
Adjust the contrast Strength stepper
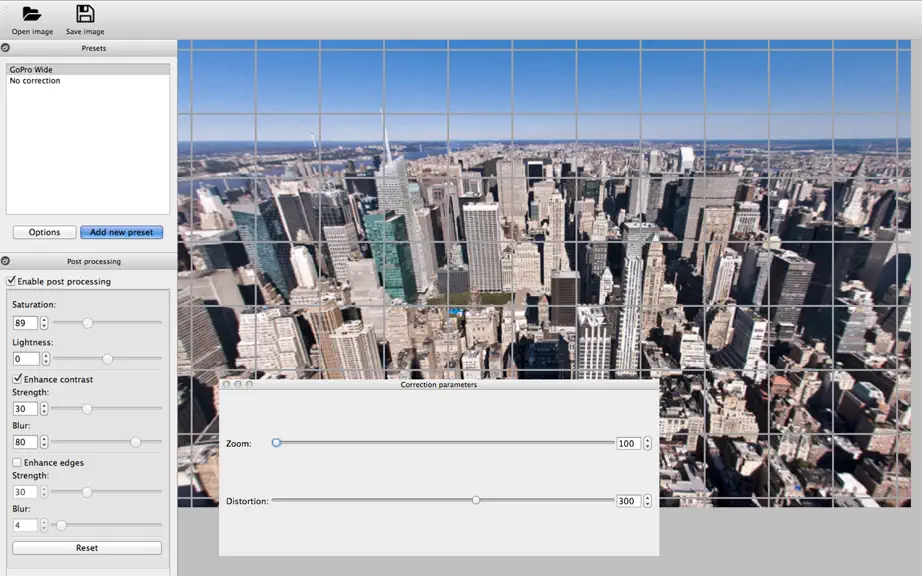[44, 408]
